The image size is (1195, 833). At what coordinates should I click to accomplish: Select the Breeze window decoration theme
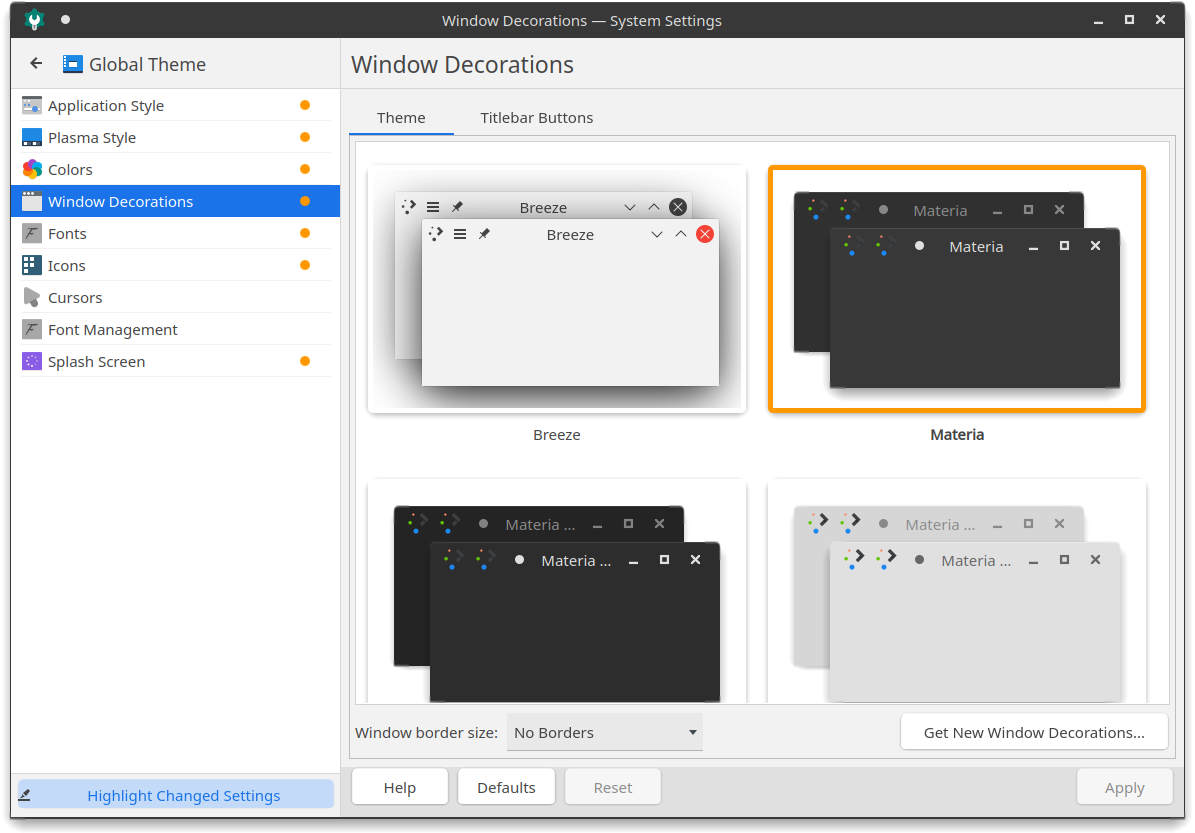[556, 290]
